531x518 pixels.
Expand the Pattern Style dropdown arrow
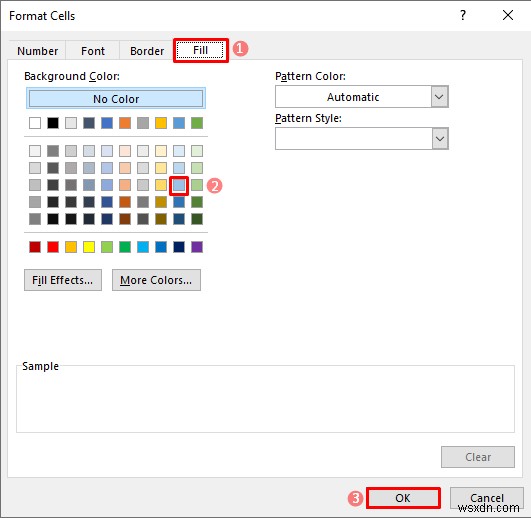coord(440,139)
